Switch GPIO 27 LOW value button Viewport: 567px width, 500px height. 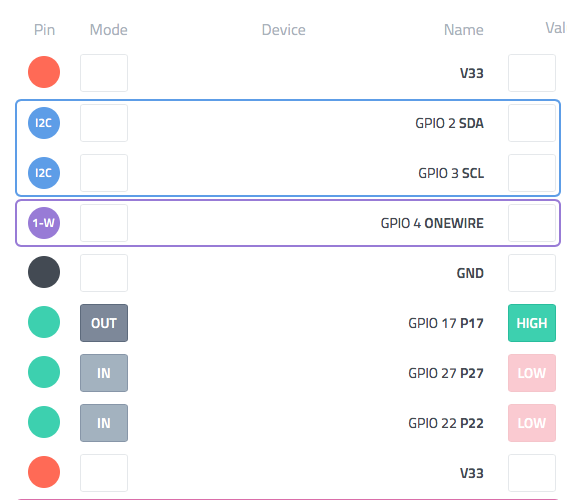point(532,373)
